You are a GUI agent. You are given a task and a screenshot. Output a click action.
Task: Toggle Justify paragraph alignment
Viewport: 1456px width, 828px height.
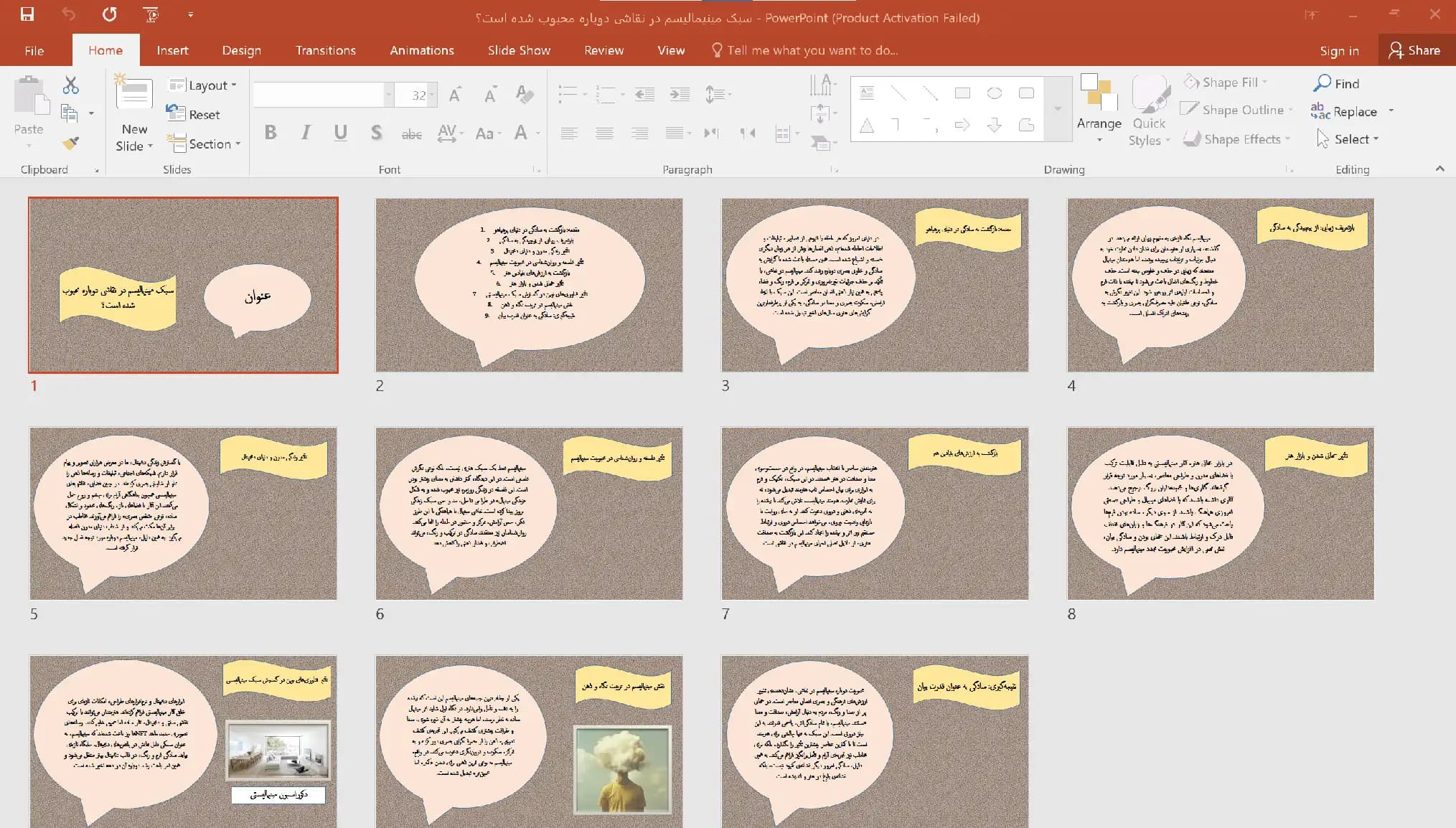tap(674, 133)
